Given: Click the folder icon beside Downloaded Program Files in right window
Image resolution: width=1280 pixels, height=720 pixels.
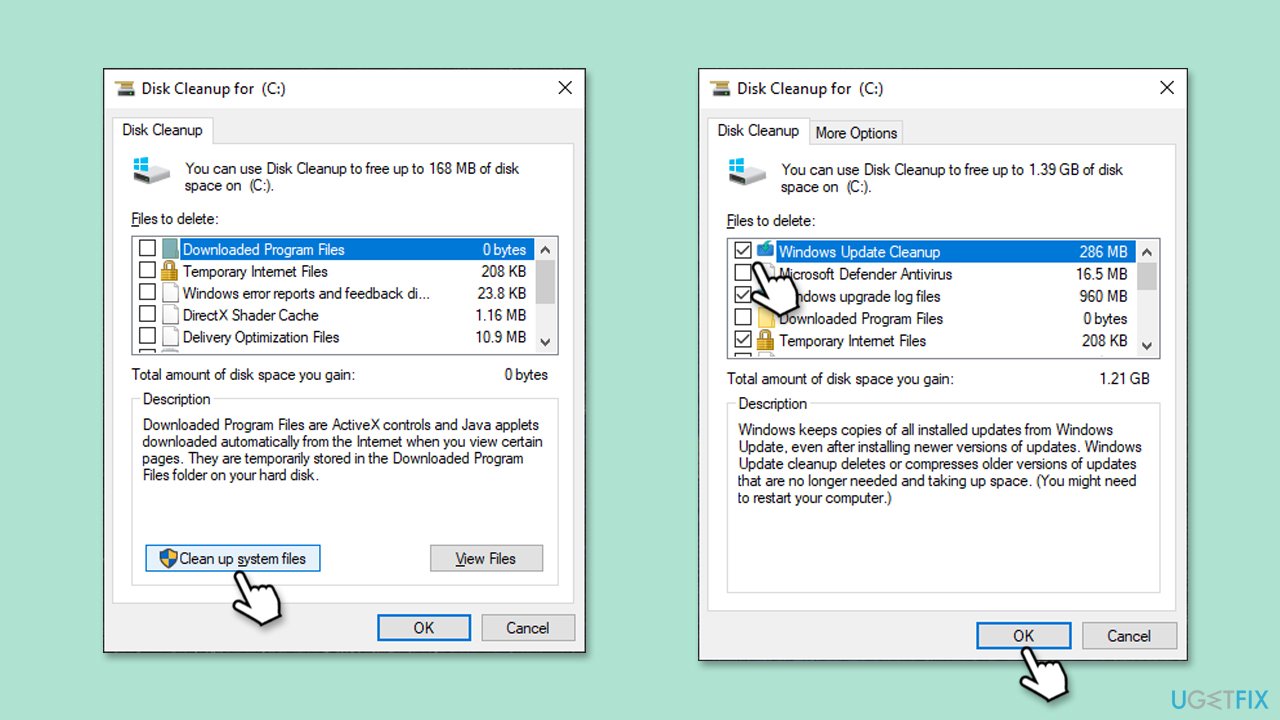Looking at the screenshot, I should pyautogui.click(x=767, y=318).
